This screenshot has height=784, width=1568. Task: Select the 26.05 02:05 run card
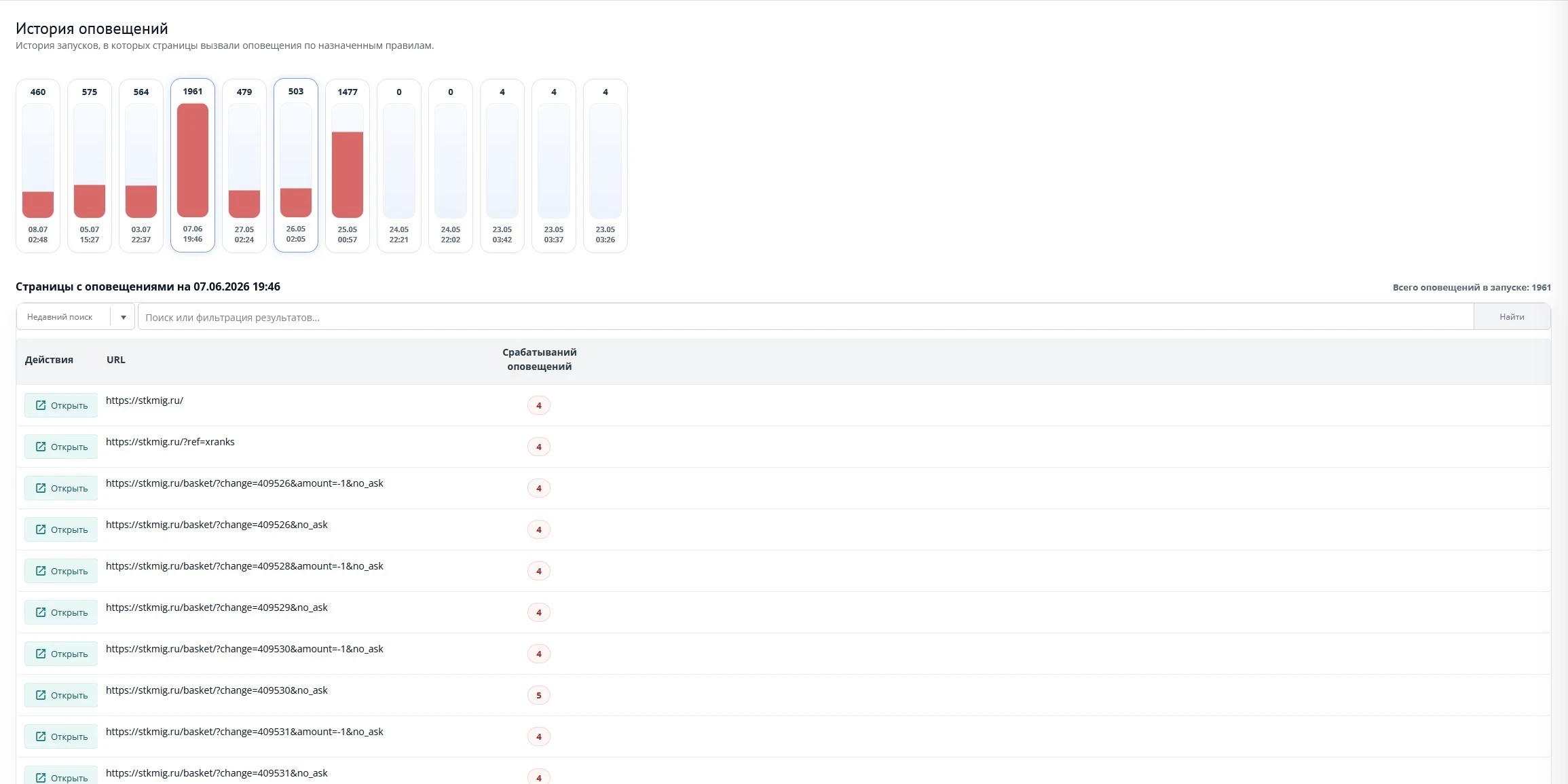click(296, 165)
